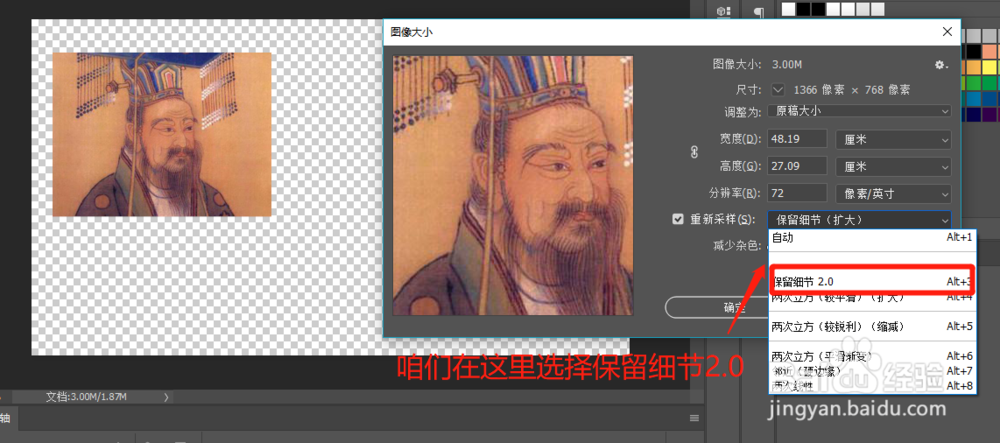Click the 宽度 input field showing 48.19
Screen dimensions: 1000x443
797,139
